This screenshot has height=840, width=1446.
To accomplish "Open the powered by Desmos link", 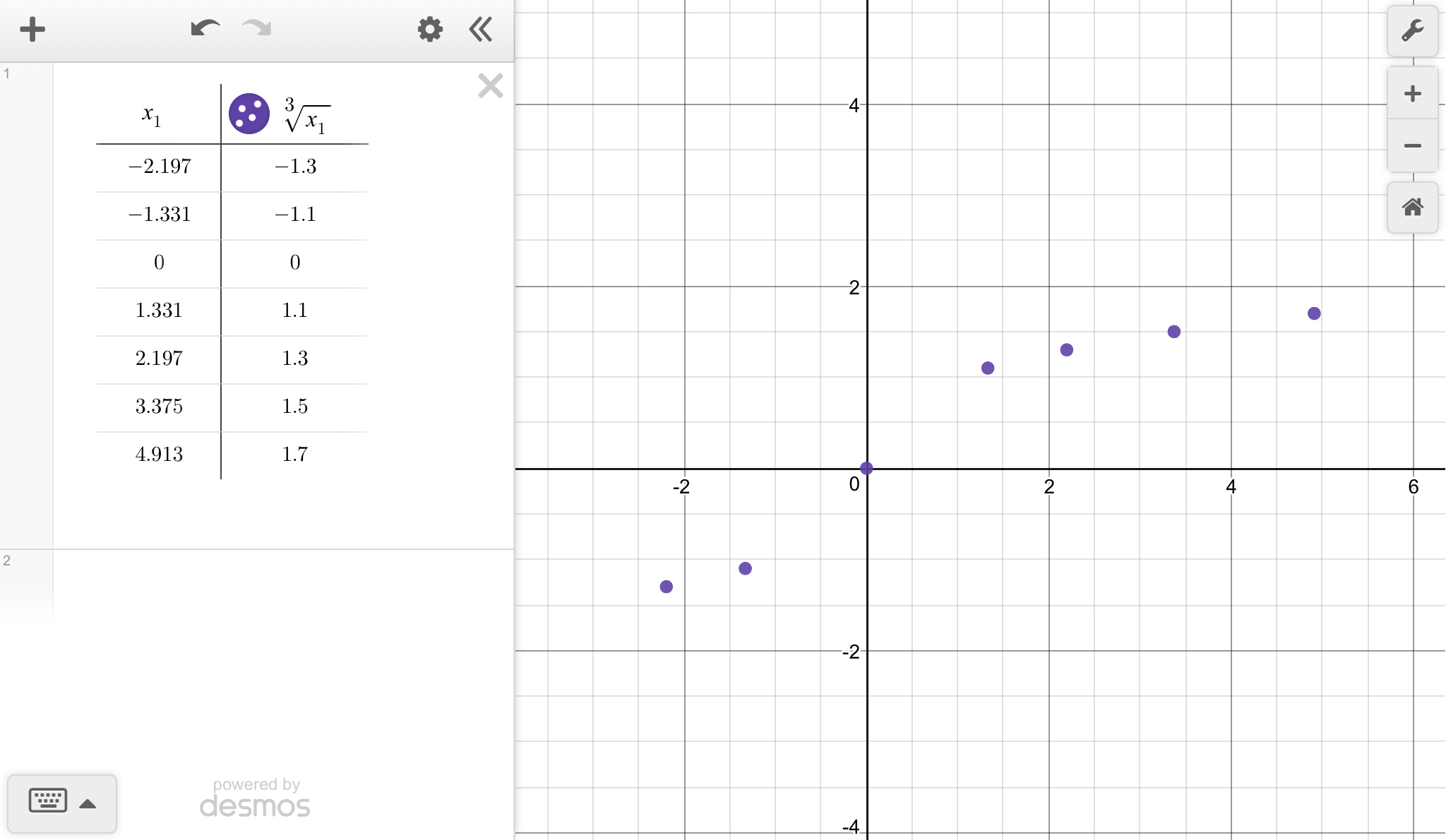I will 255,798.
